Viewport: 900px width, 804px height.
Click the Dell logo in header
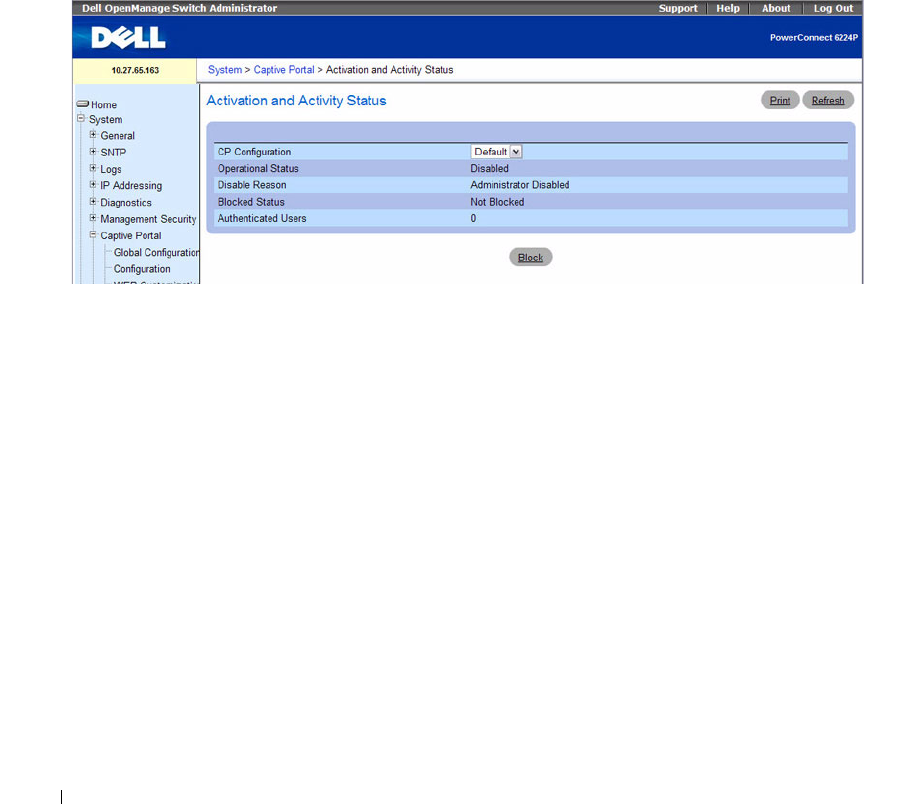(128, 38)
